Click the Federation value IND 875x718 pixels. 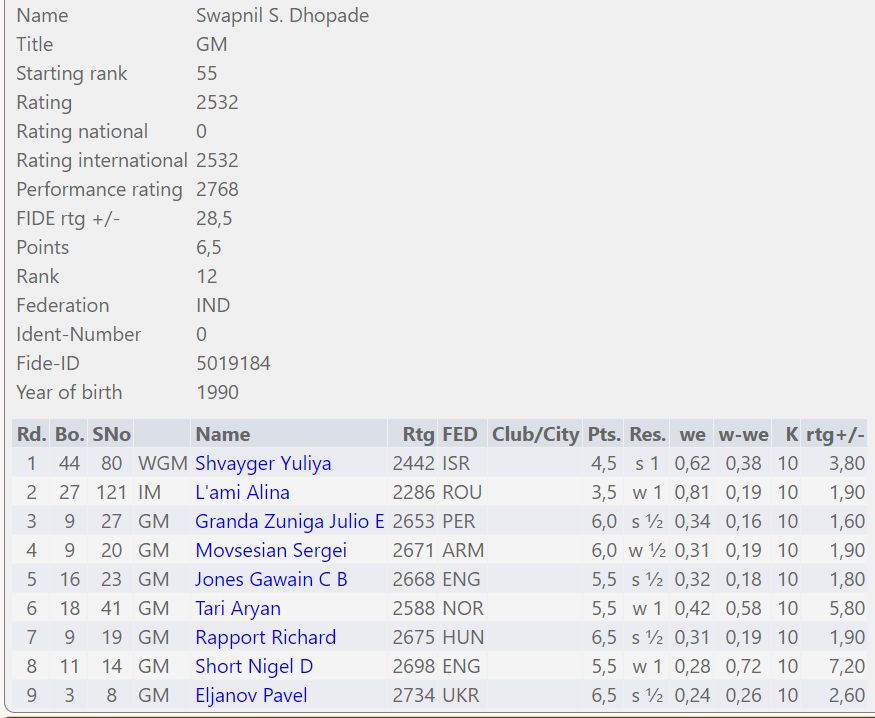[213, 306]
